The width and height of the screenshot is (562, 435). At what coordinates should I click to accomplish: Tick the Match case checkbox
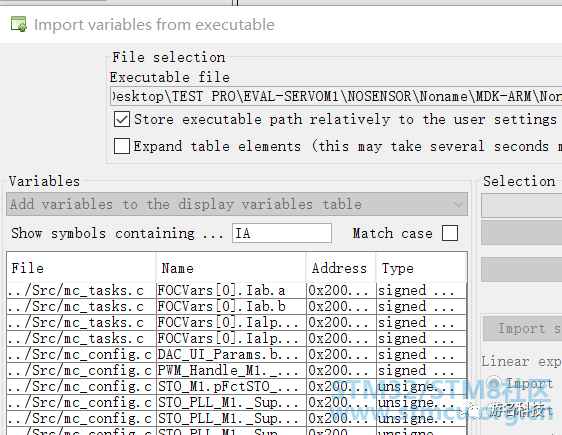point(450,233)
